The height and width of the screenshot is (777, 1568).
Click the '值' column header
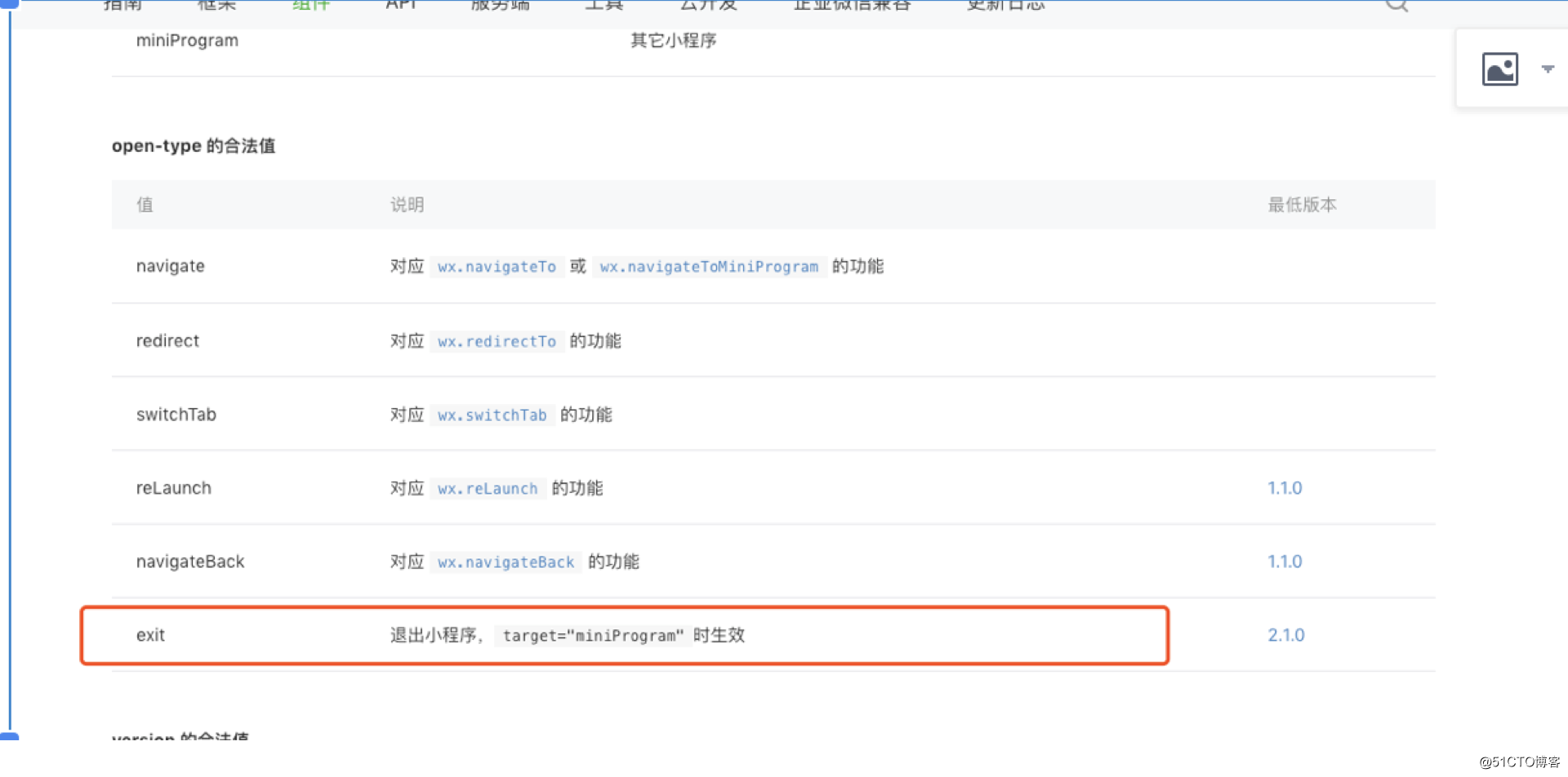click(145, 205)
